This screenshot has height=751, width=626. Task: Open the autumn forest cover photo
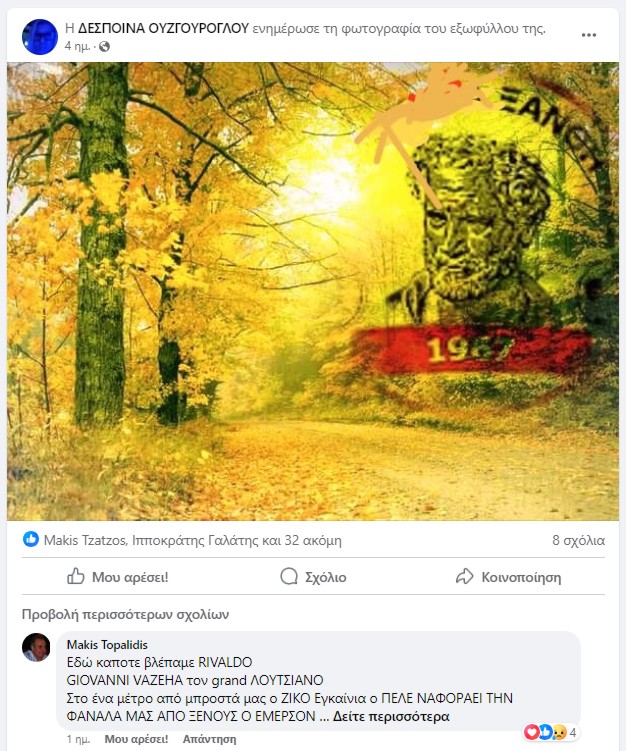point(313,291)
